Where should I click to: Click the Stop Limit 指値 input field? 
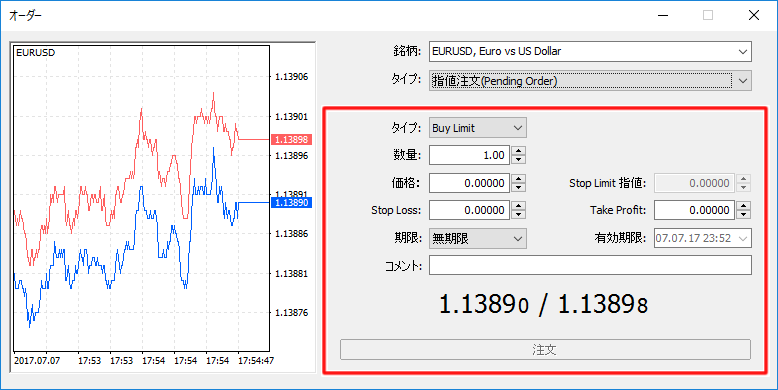pyautogui.click(x=694, y=183)
